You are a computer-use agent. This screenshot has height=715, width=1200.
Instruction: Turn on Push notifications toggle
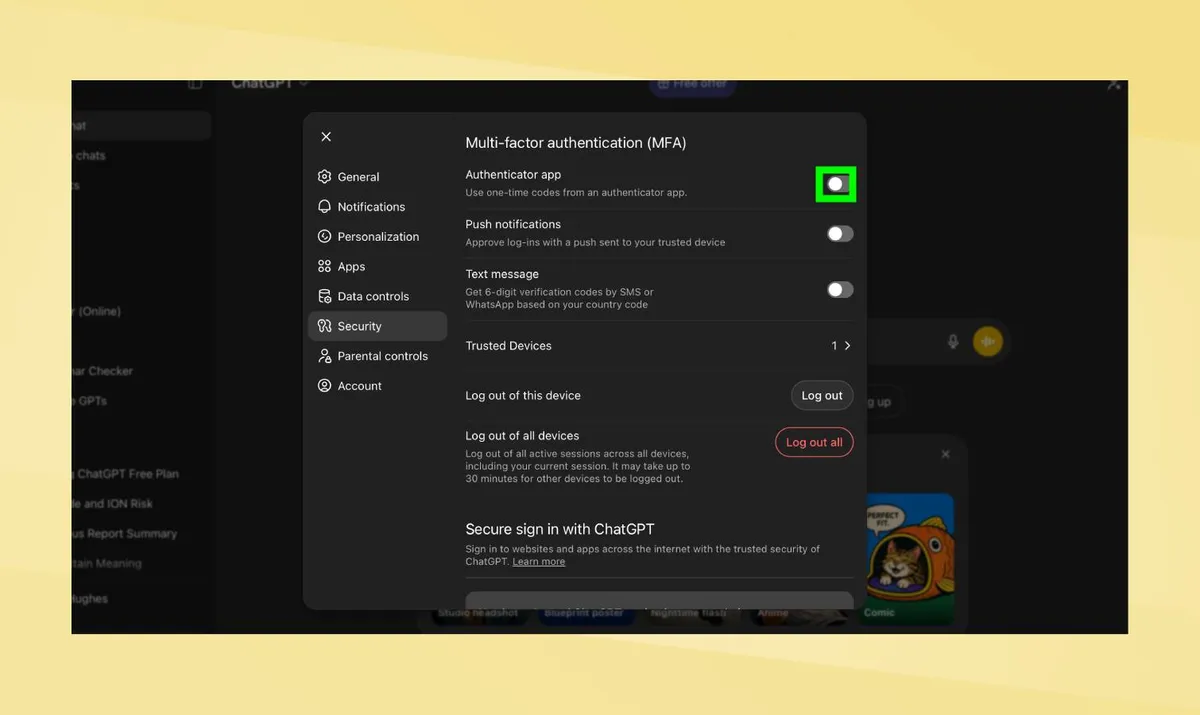(x=840, y=234)
